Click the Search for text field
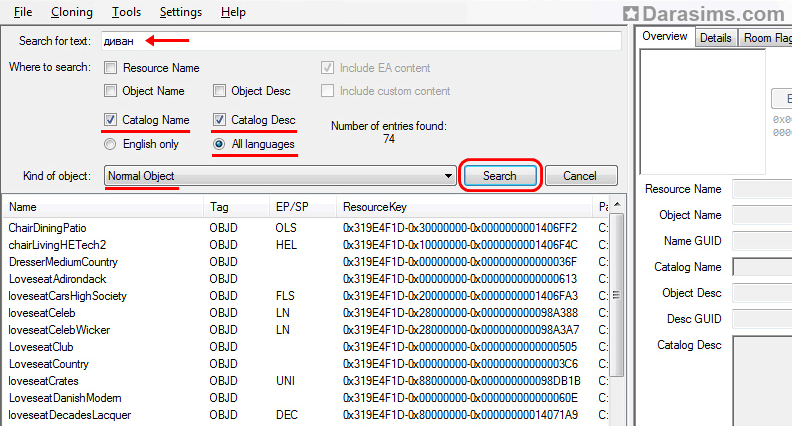Screen dimensions: 792x426 360,41
